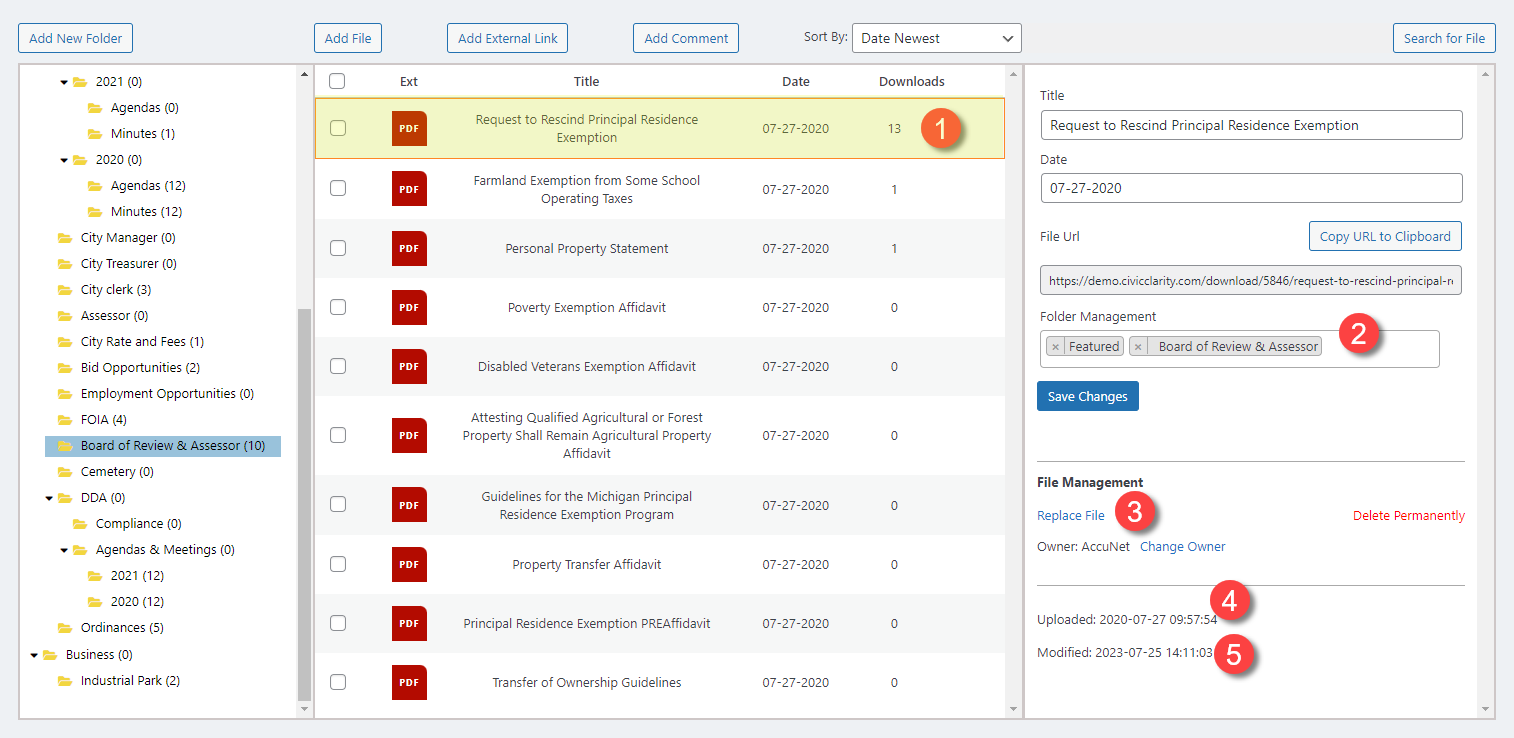Click PDF icon for Principal Residence Exemption PREAffidavit
The width and height of the screenshot is (1514, 738).
(409, 623)
